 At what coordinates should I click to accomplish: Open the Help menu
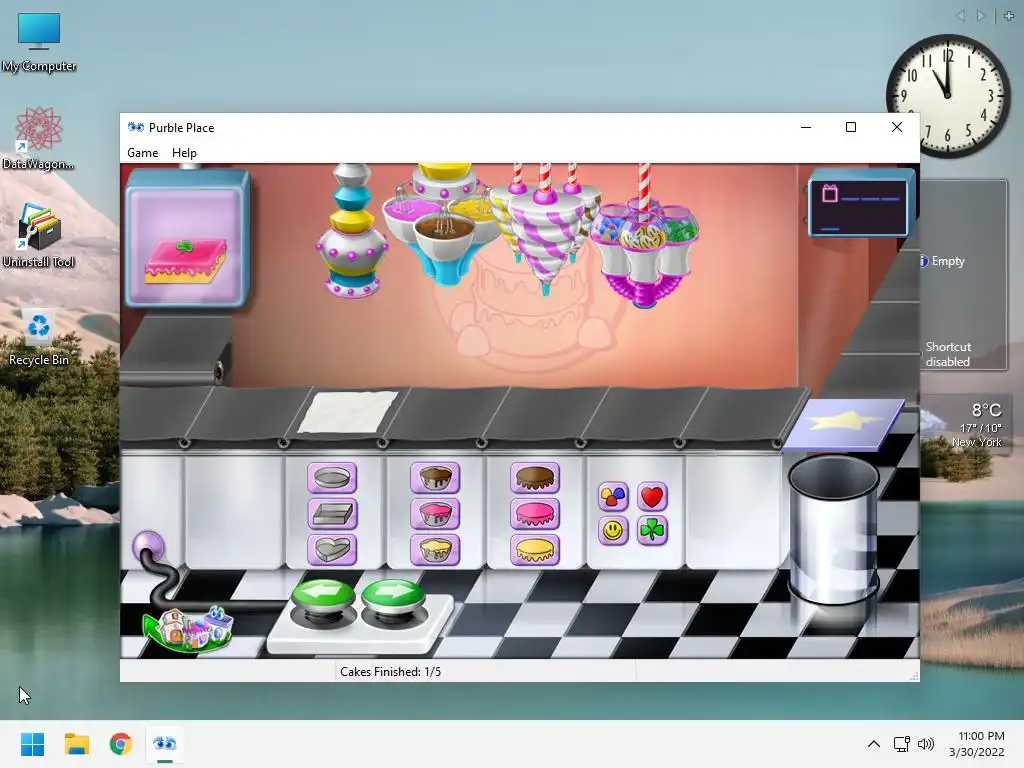184,153
